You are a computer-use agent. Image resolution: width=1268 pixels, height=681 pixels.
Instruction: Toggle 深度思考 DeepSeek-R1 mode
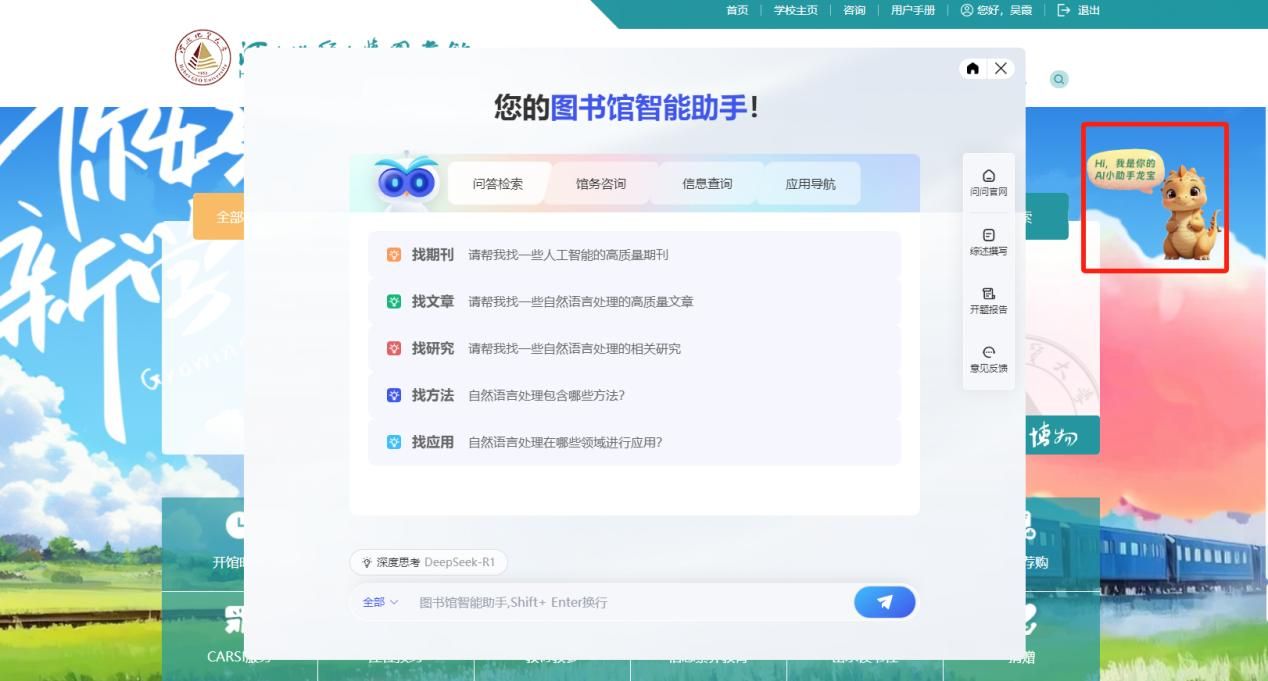(428, 562)
